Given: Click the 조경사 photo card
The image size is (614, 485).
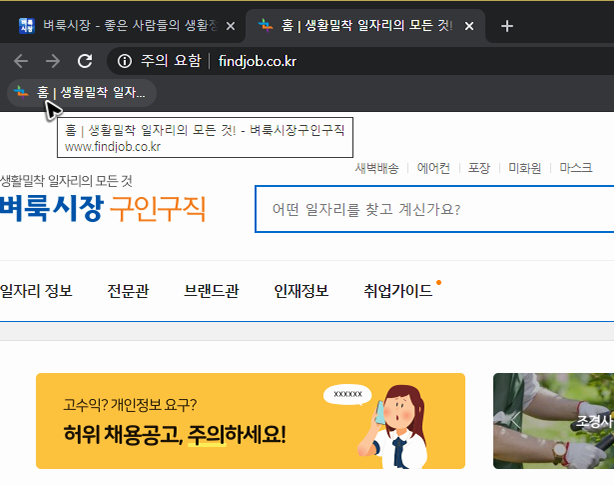Looking at the screenshot, I should tap(553, 421).
